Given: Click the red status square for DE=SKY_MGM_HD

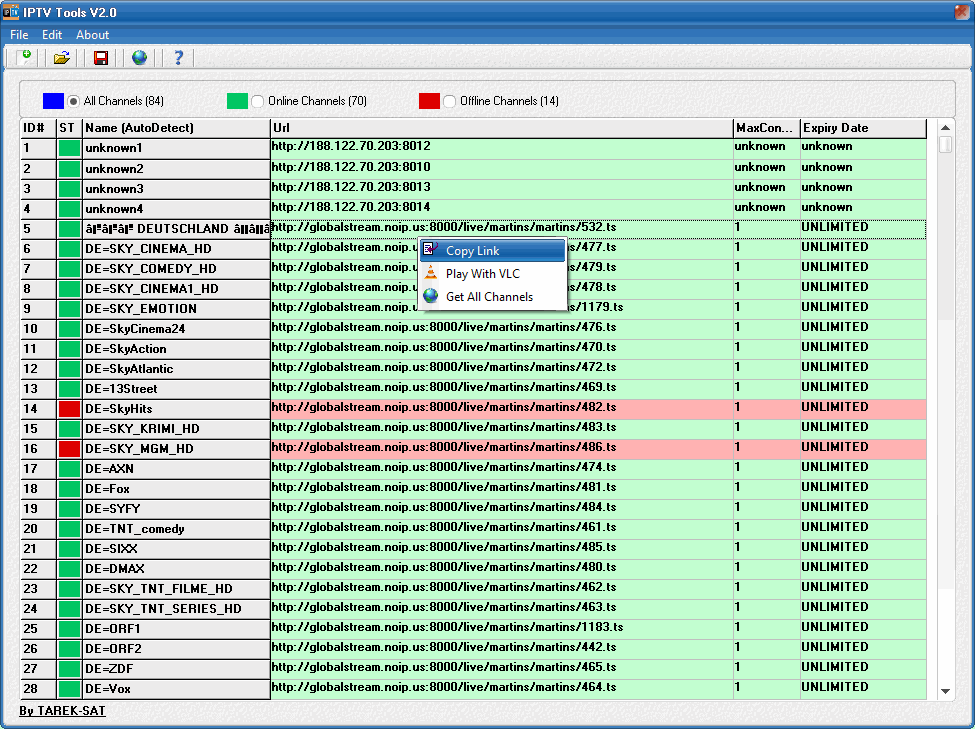Looking at the screenshot, I should point(69,448).
